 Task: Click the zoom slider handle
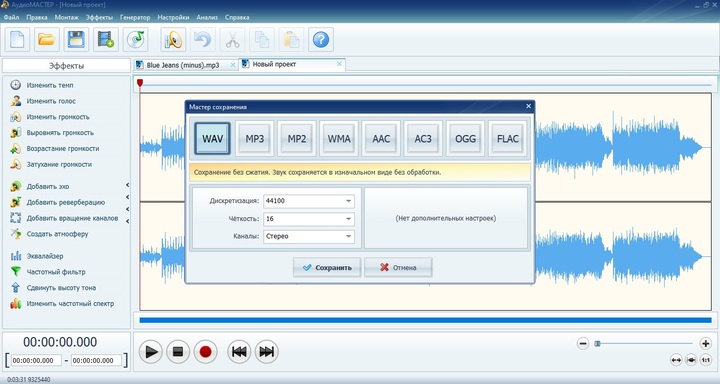pos(597,344)
